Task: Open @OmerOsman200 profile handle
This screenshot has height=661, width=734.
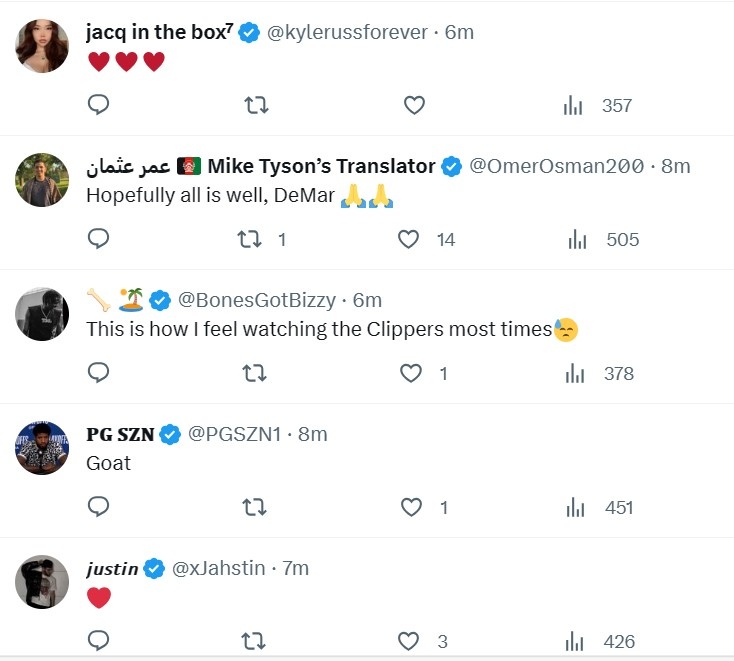Action: tap(557, 166)
